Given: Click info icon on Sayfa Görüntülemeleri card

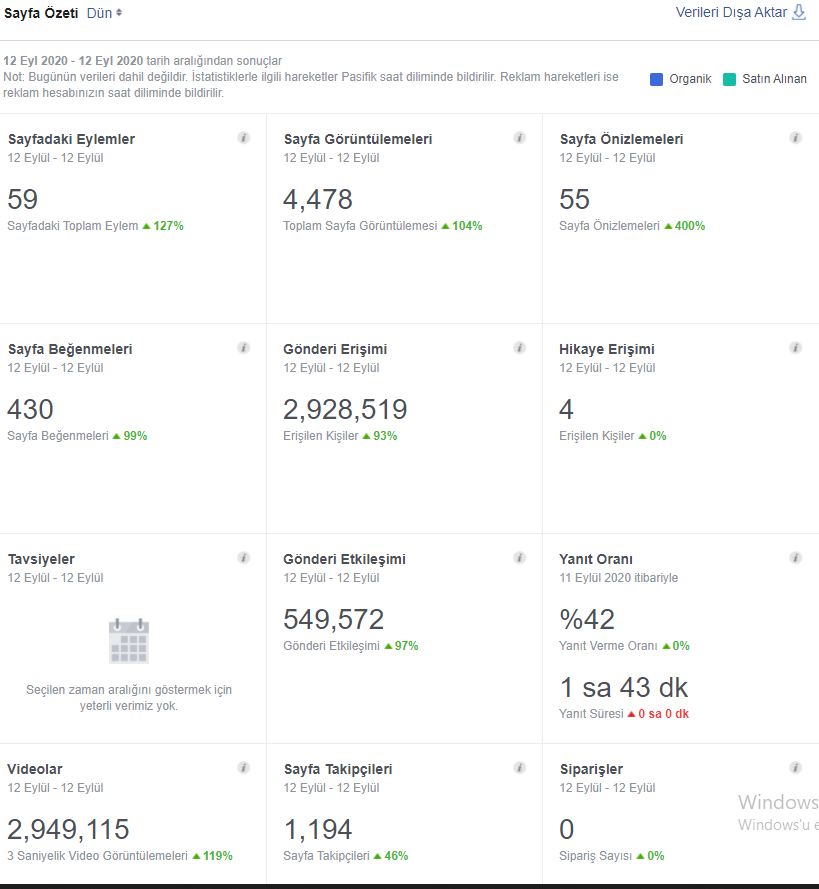Looking at the screenshot, I should 519,138.
